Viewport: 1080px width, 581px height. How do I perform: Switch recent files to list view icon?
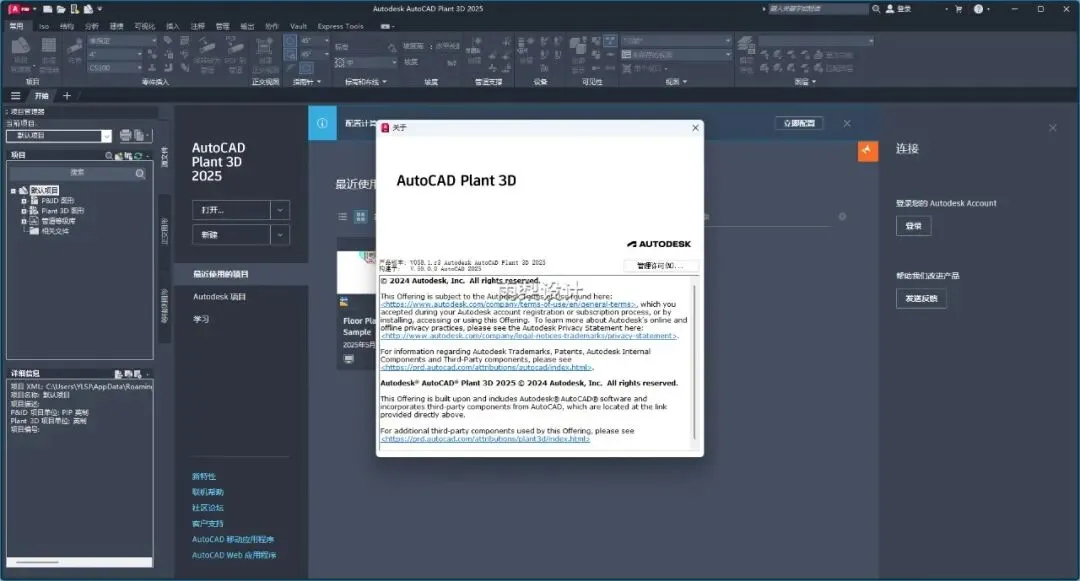pyautogui.click(x=342, y=217)
